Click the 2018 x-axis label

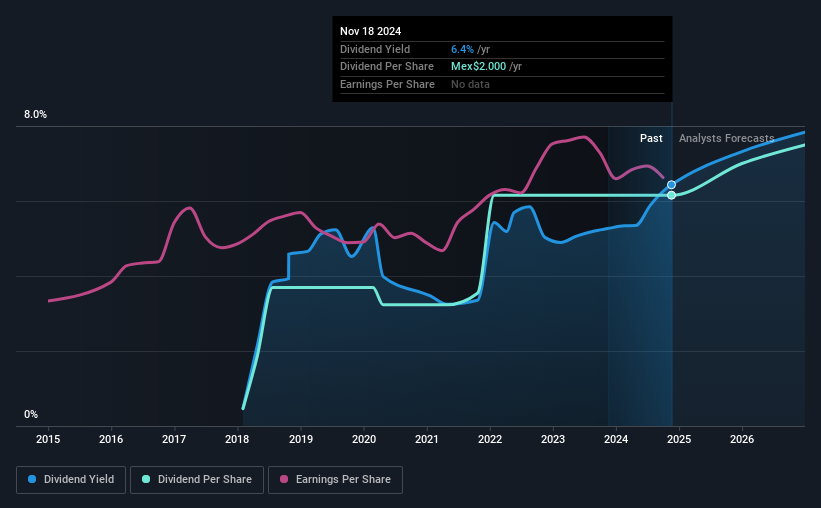pyautogui.click(x=237, y=439)
